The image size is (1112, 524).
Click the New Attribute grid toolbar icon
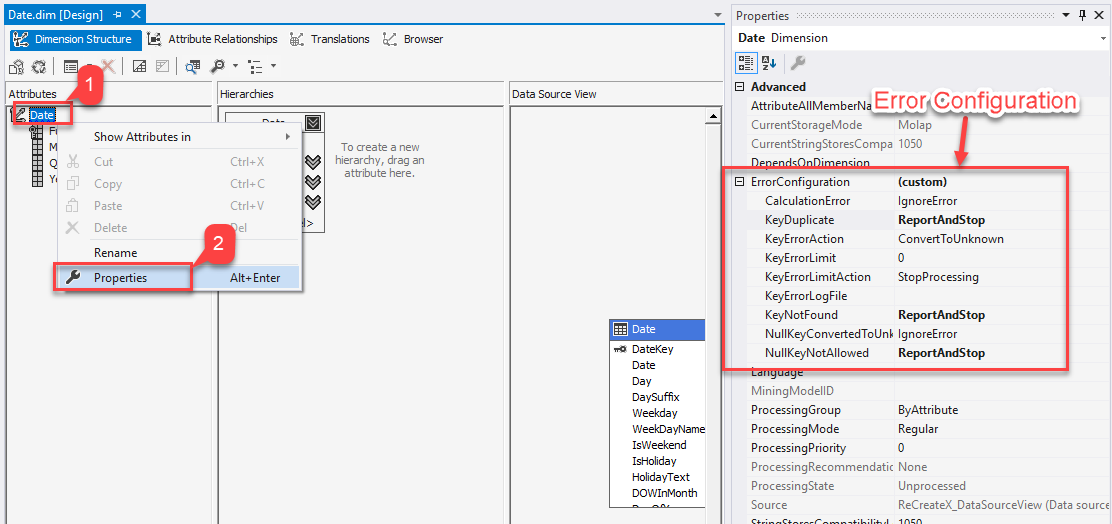click(x=140, y=66)
